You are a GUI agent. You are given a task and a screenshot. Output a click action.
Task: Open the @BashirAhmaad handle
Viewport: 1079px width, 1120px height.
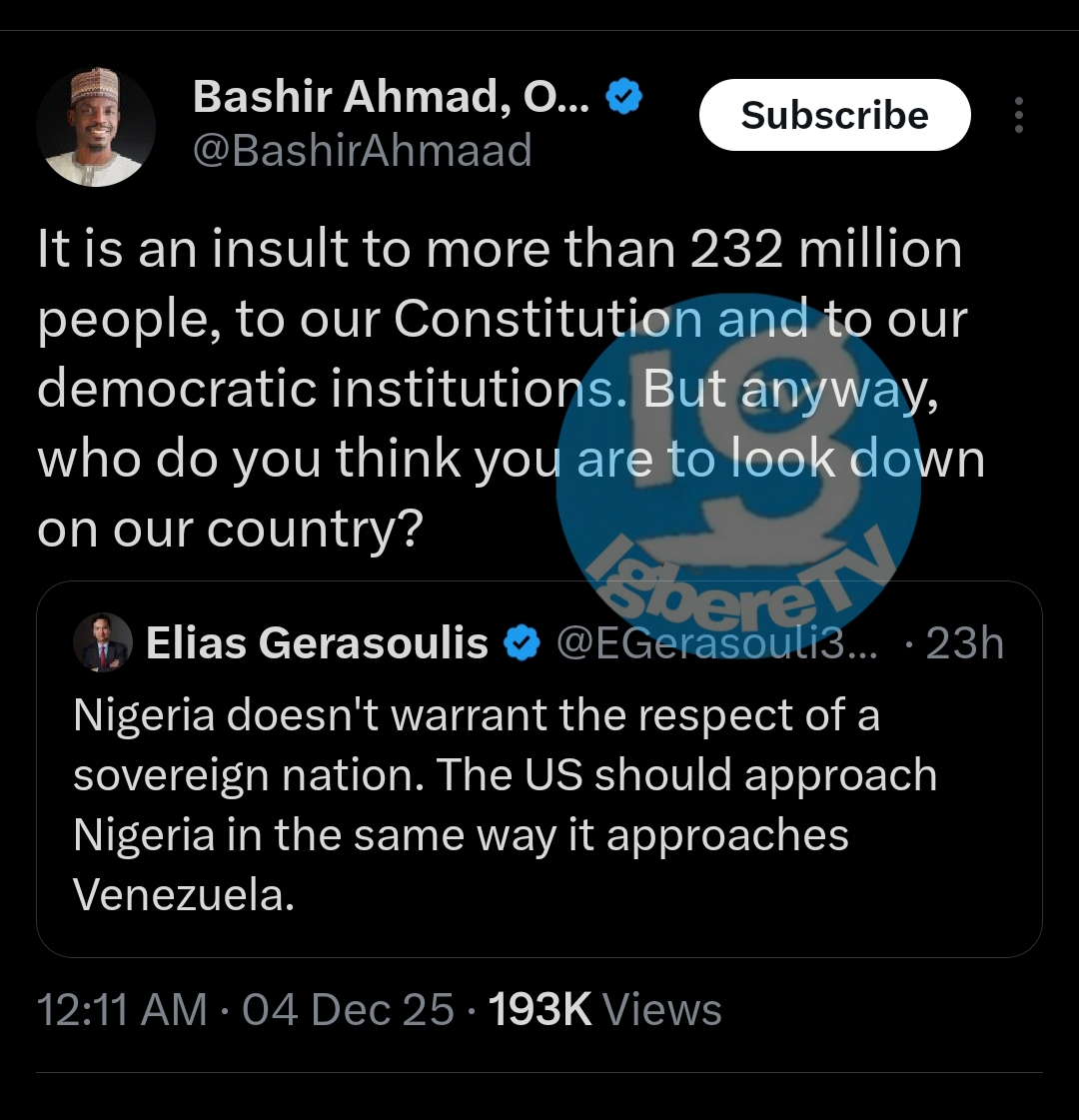pos(362,152)
